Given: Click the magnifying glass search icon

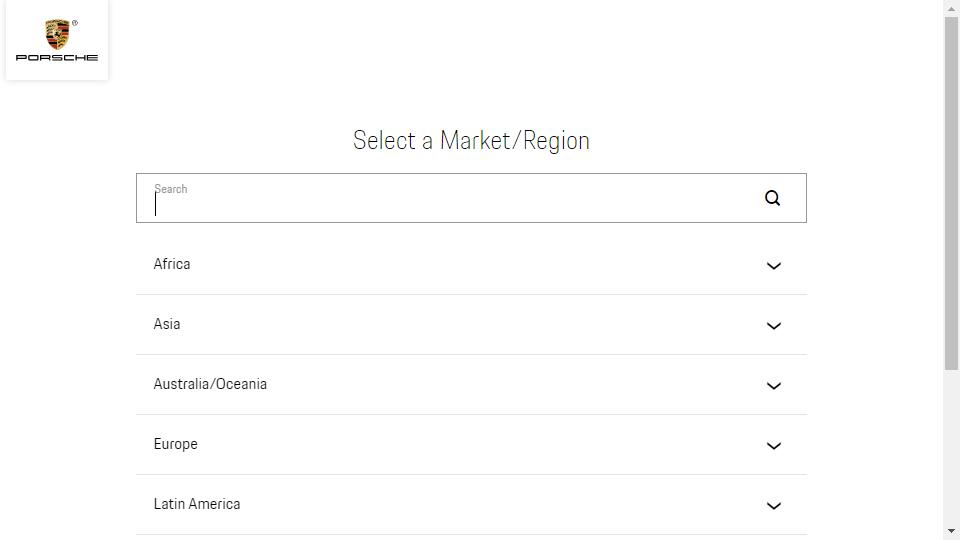Looking at the screenshot, I should pyautogui.click(x=773, y=198).
